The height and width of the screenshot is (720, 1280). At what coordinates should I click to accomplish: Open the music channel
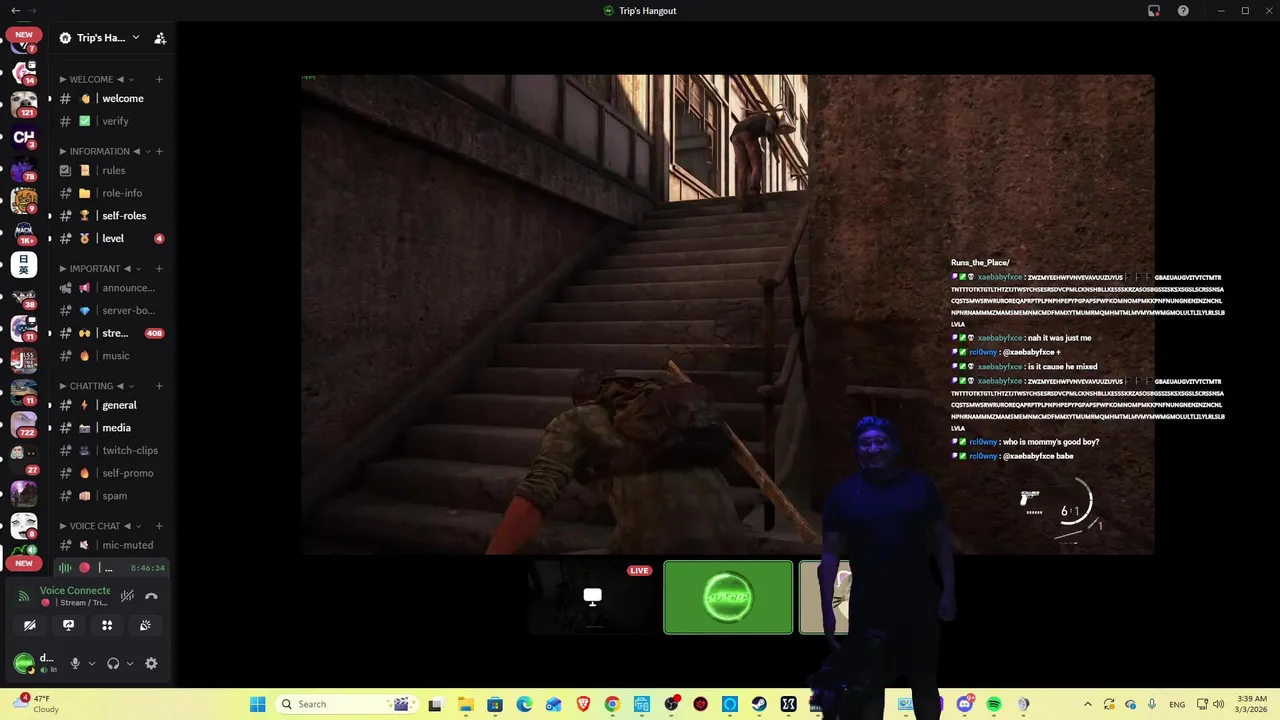112,355
